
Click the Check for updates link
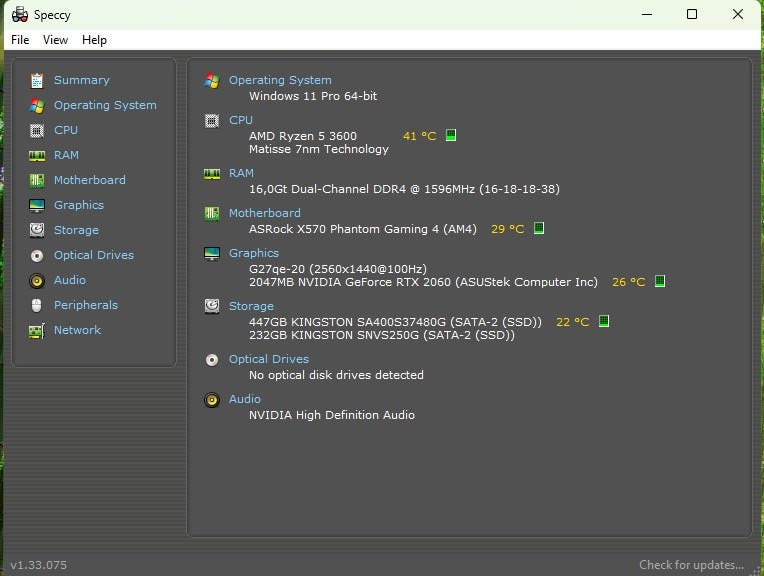click(691, 565)
